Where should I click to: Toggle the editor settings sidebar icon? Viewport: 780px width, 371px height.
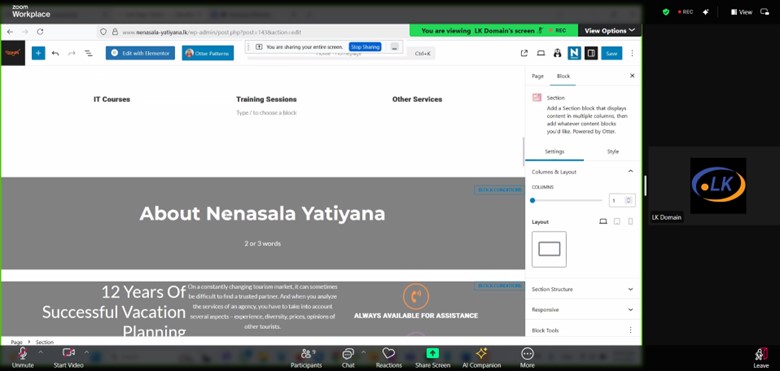tap(591, 53)
